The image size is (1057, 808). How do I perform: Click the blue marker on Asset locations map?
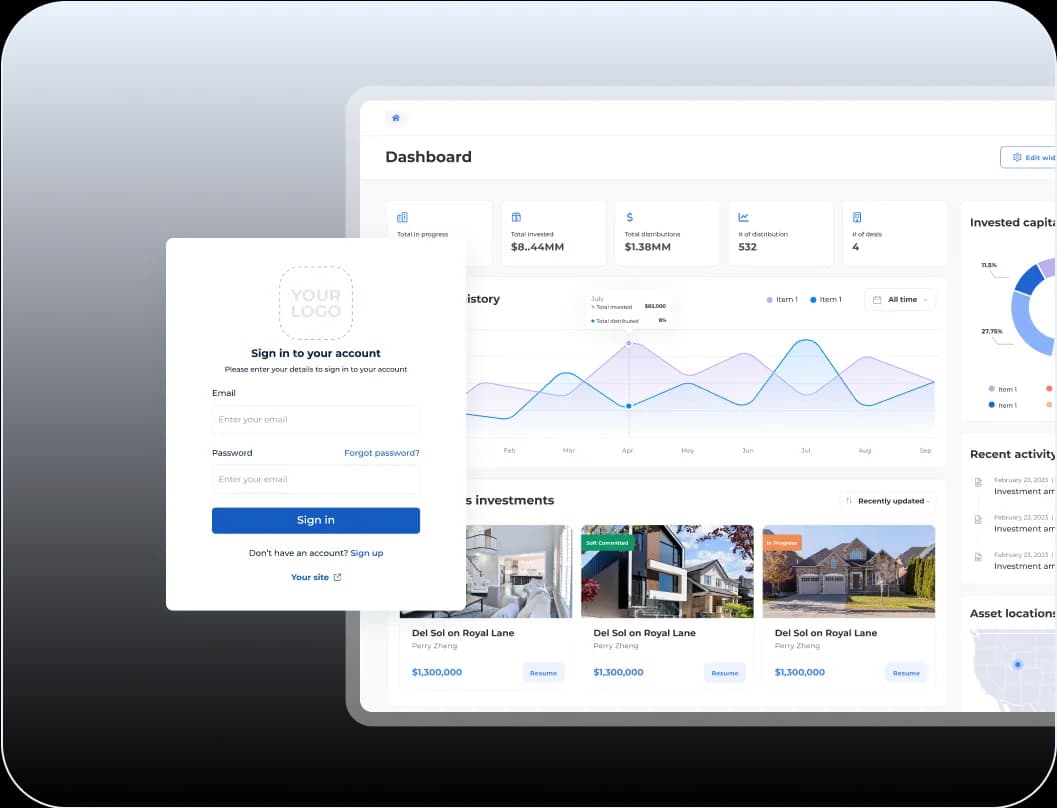[1017, 664]
